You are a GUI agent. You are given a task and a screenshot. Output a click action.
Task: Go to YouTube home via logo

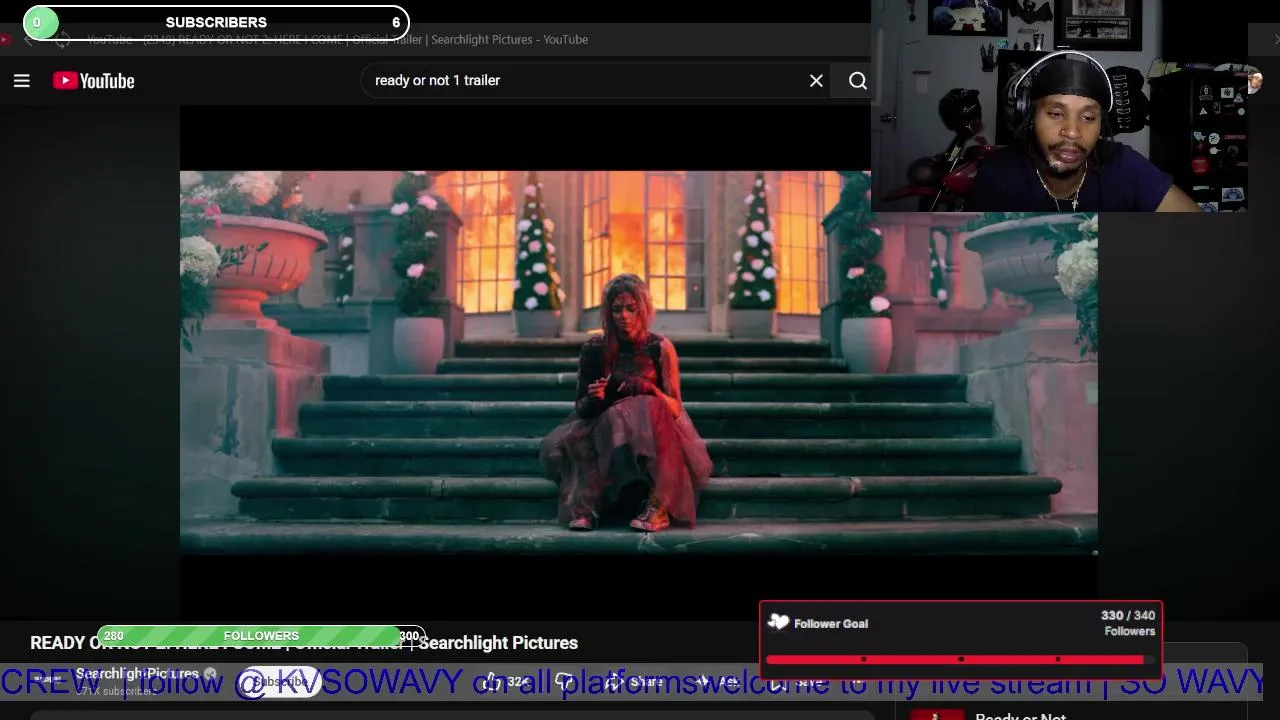(94, 81)
